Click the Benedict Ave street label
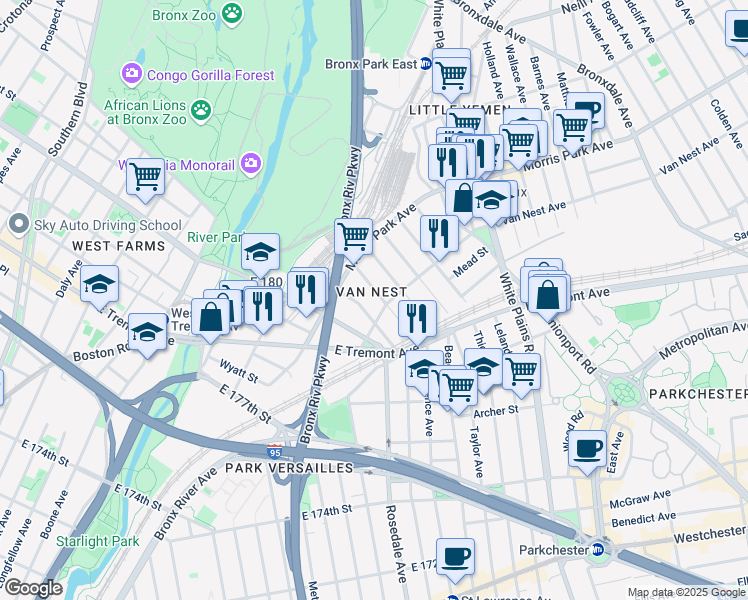Image resolution: width=748 pixels, height=600 pixels. point(644,519)
